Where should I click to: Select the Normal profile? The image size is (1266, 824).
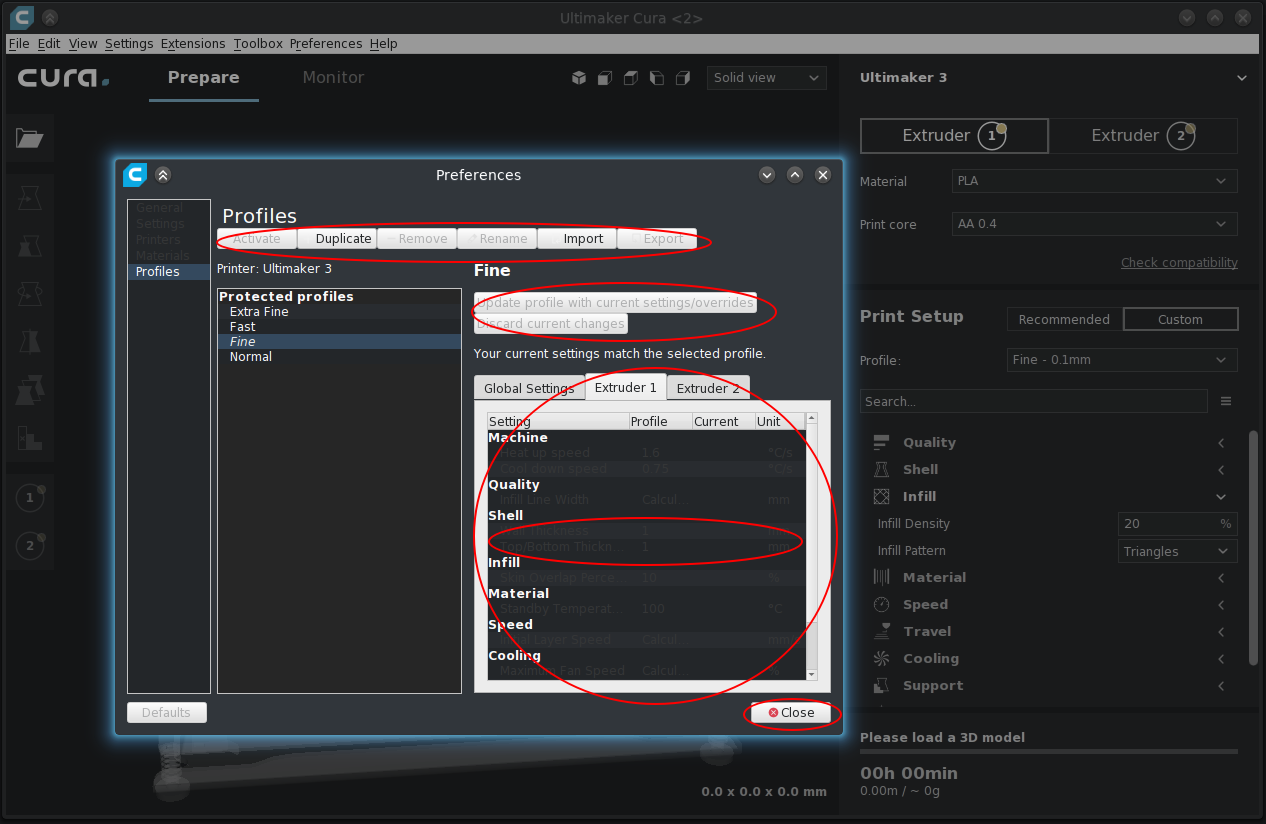click(339, 356)
